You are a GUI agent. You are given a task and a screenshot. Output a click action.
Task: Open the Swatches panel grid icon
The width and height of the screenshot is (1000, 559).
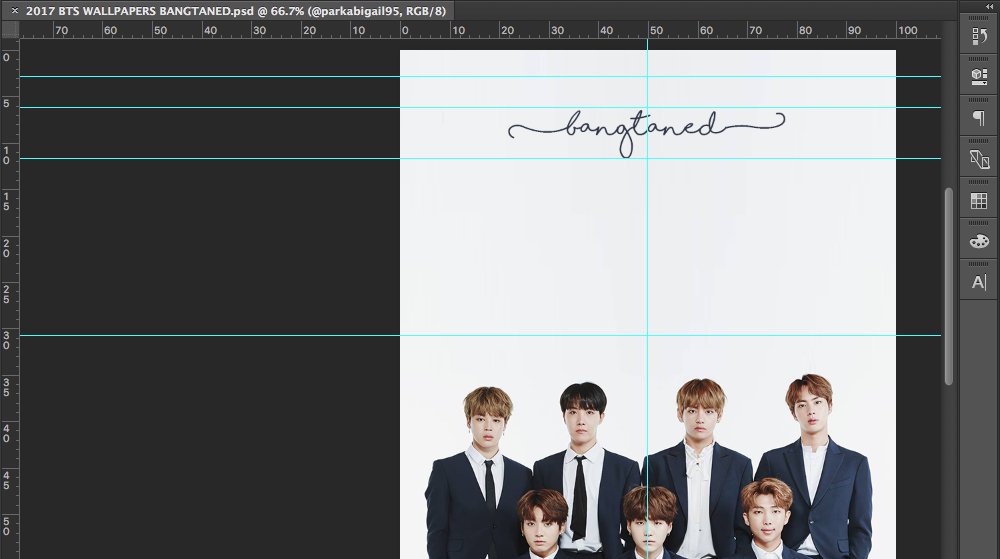point(979,201)
